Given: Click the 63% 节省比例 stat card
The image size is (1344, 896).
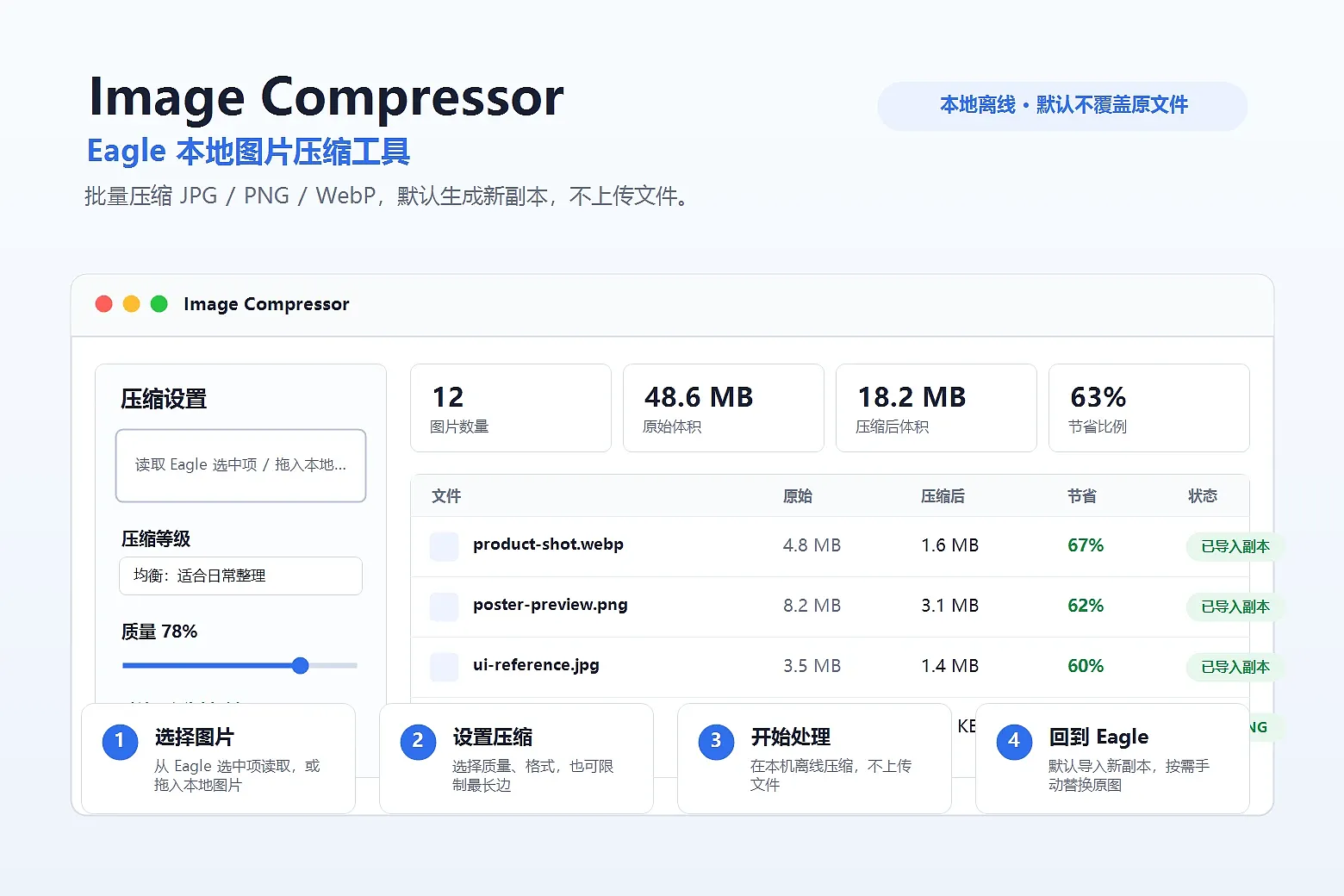Looking at the screenshot, I should point(1149,408).
